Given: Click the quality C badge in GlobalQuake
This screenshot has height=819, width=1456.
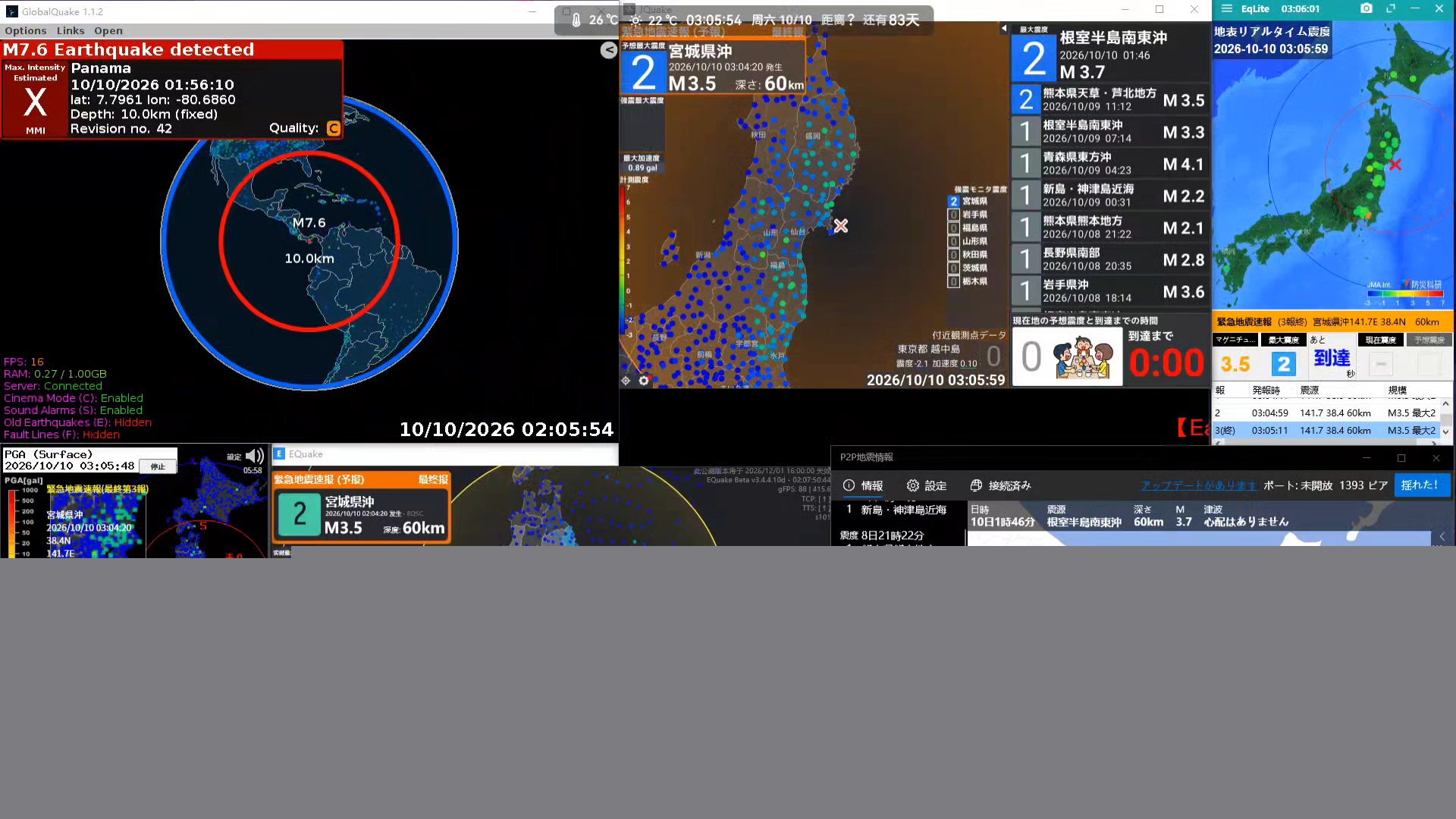Looking at the screenshot, I should (333, 128).
